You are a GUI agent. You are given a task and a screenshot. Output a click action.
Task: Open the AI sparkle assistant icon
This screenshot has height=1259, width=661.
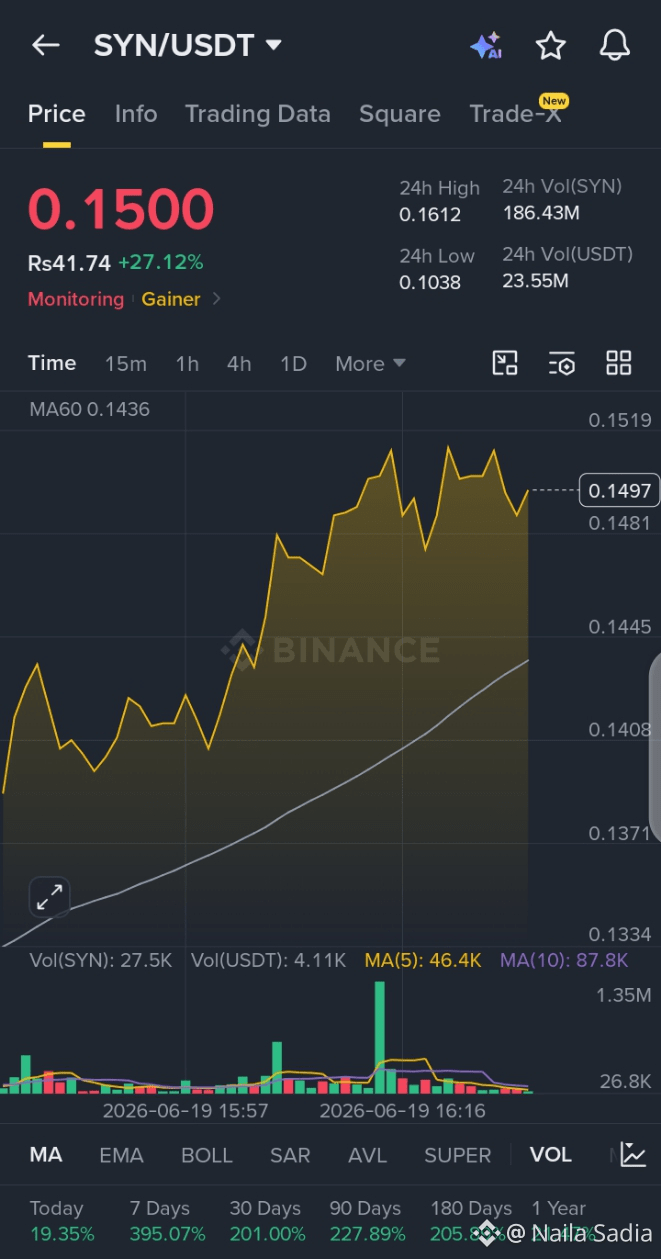[x=486, y=45]
